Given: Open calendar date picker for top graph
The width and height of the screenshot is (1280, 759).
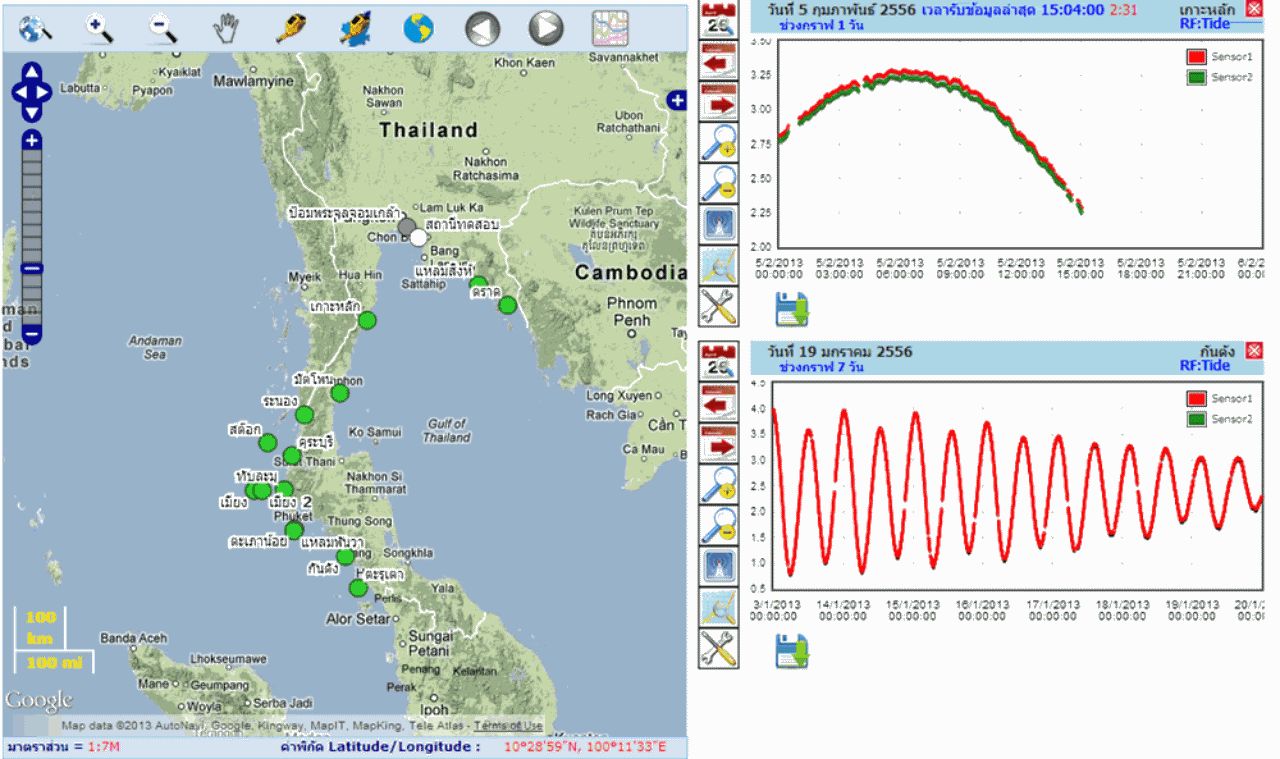Looking at the screenshot, I should pos(717,19).
